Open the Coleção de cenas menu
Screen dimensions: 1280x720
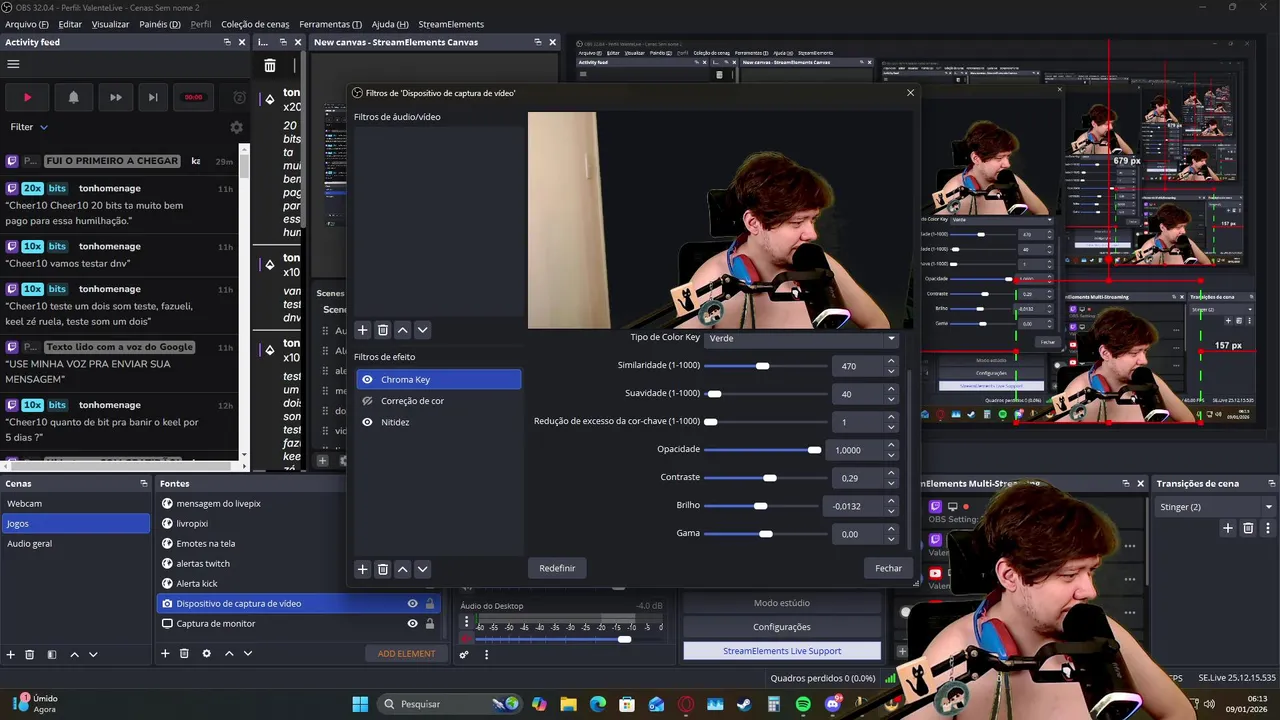click(255, 24)
